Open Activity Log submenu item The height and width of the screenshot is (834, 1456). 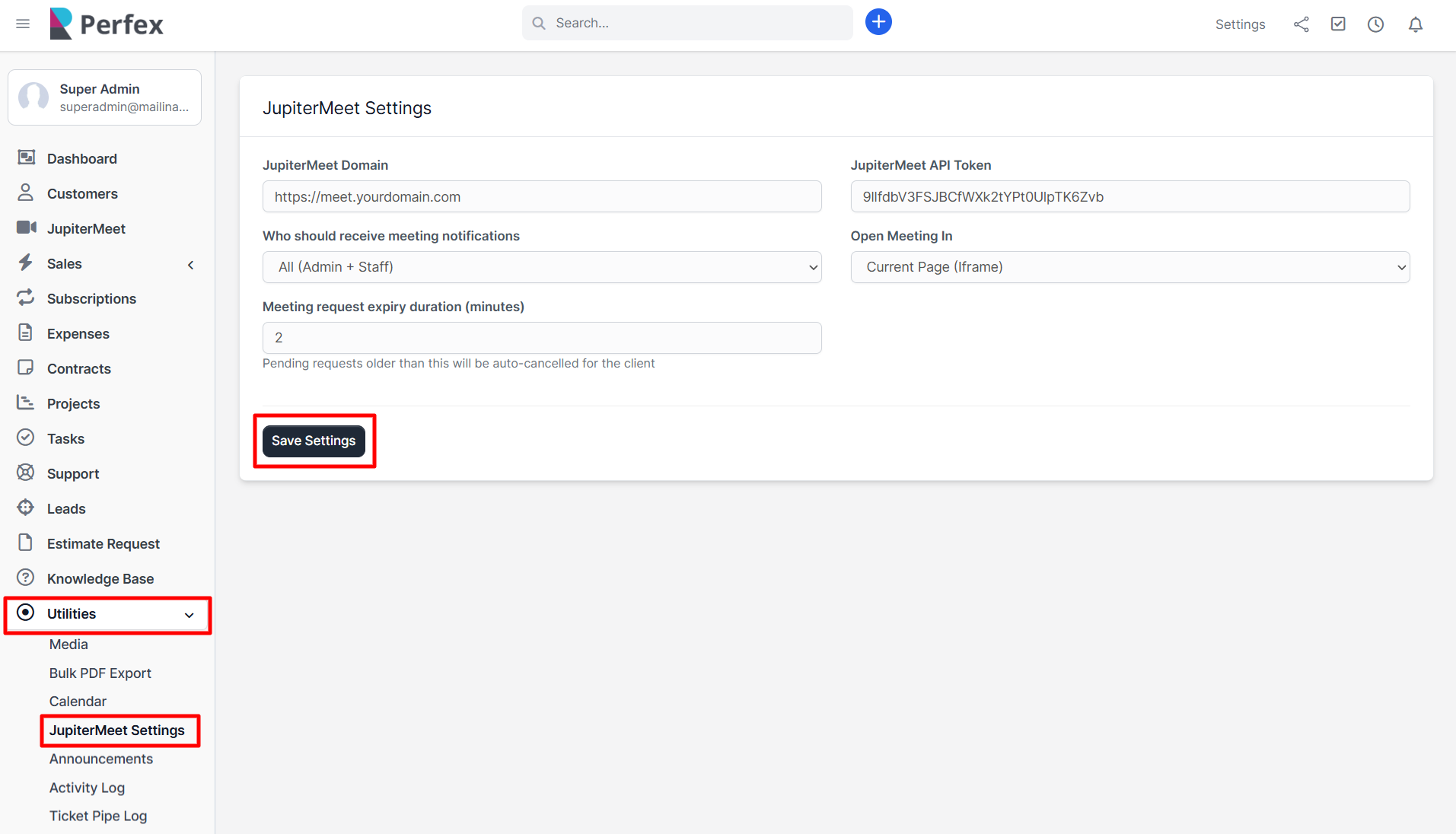87,788
